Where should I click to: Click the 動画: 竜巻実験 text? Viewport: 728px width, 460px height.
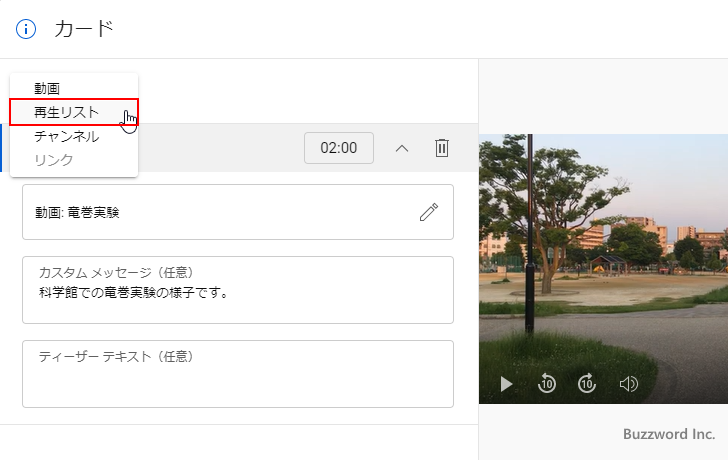[78, 213]
